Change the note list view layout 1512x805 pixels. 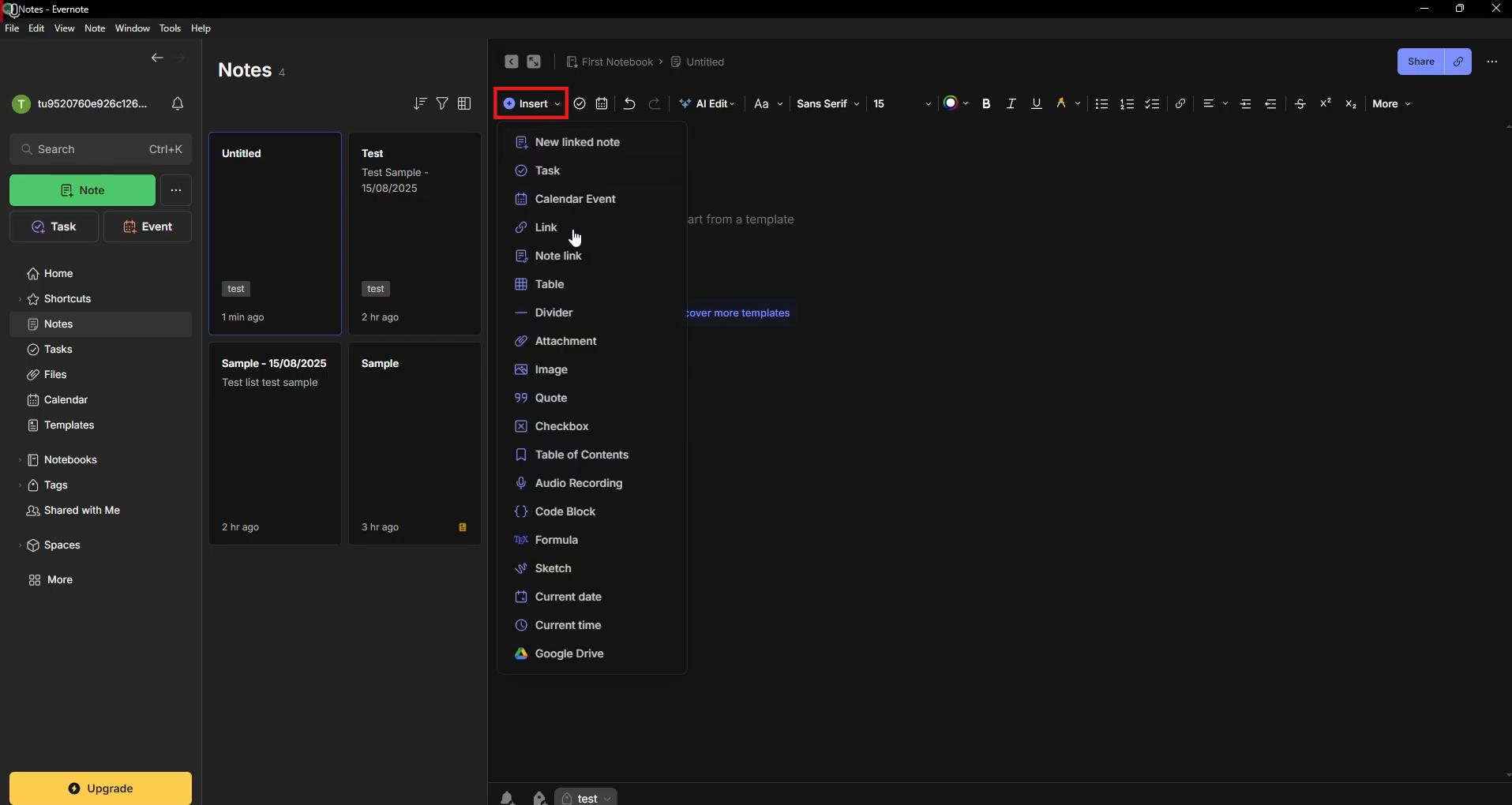(x=464, y=103)
